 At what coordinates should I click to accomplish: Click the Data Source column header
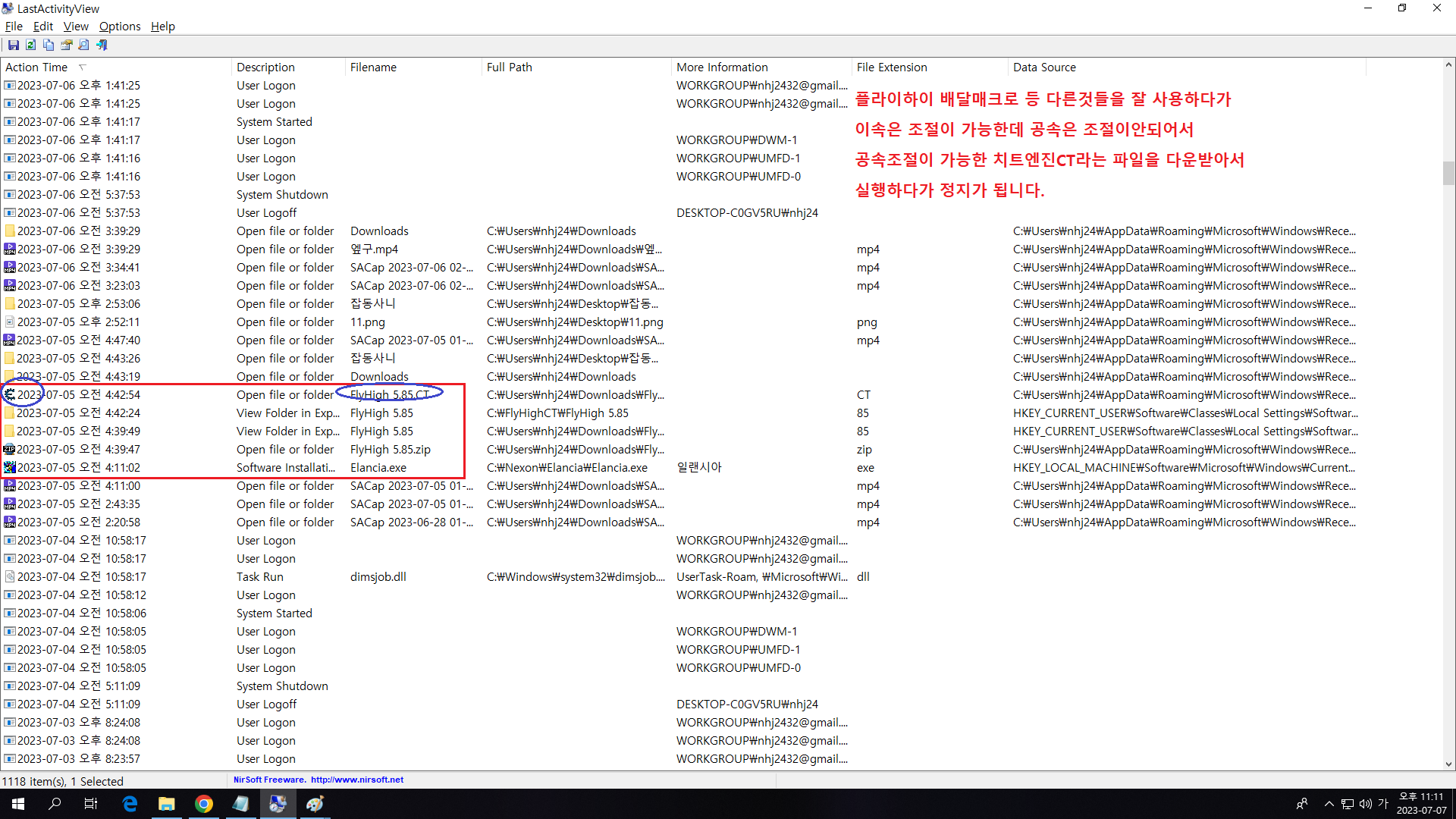pos(1044,67)
